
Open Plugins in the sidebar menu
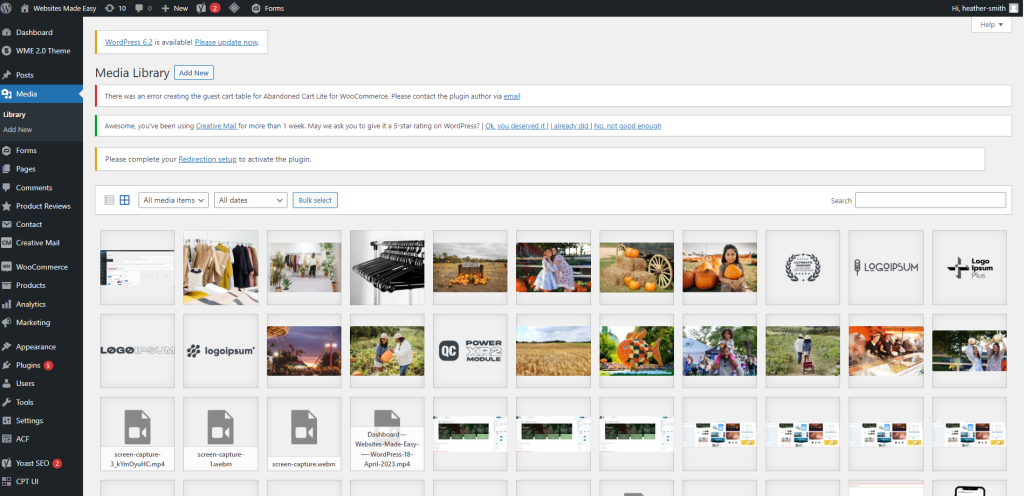pyautogui.click(x=30, y=365)
